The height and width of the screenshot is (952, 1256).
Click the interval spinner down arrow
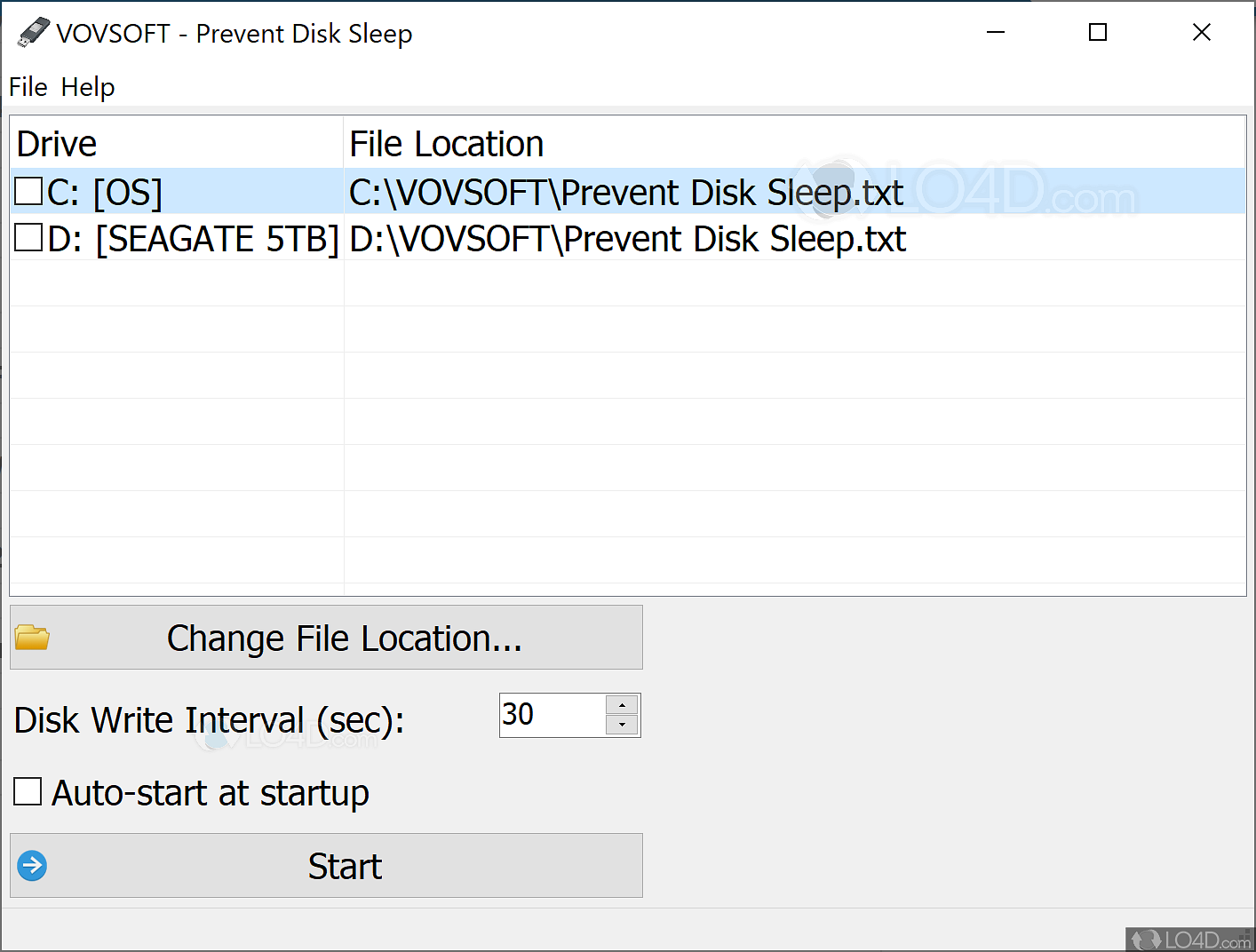(622, 726)
